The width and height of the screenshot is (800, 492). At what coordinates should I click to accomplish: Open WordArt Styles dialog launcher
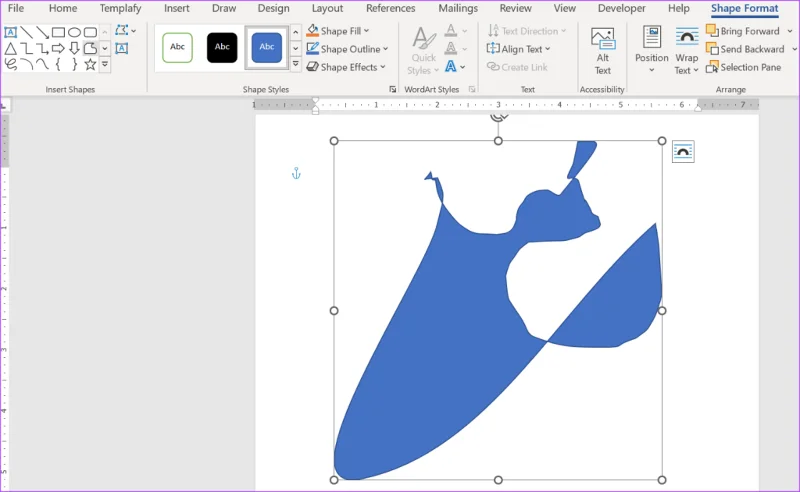(472, 89)
